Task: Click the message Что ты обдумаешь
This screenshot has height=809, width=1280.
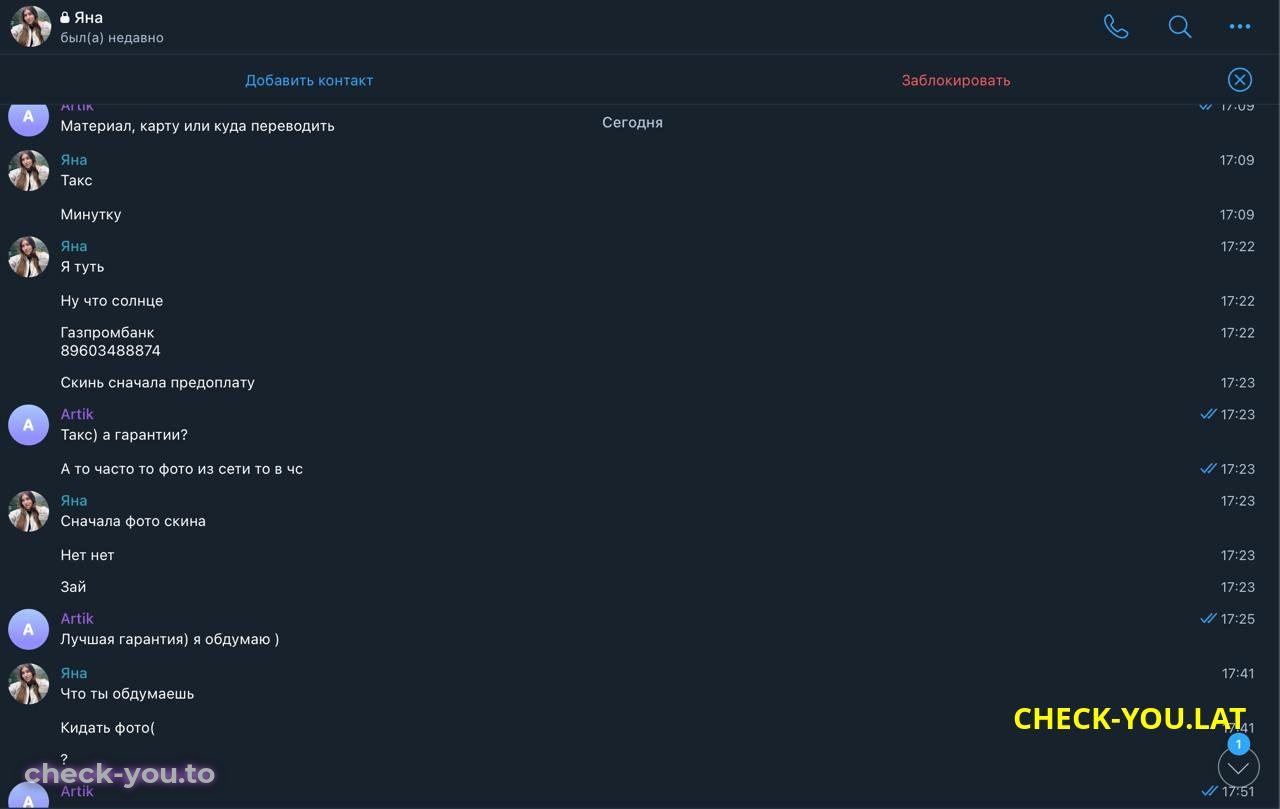Action: pyautogui.click(x=127, y=694)
